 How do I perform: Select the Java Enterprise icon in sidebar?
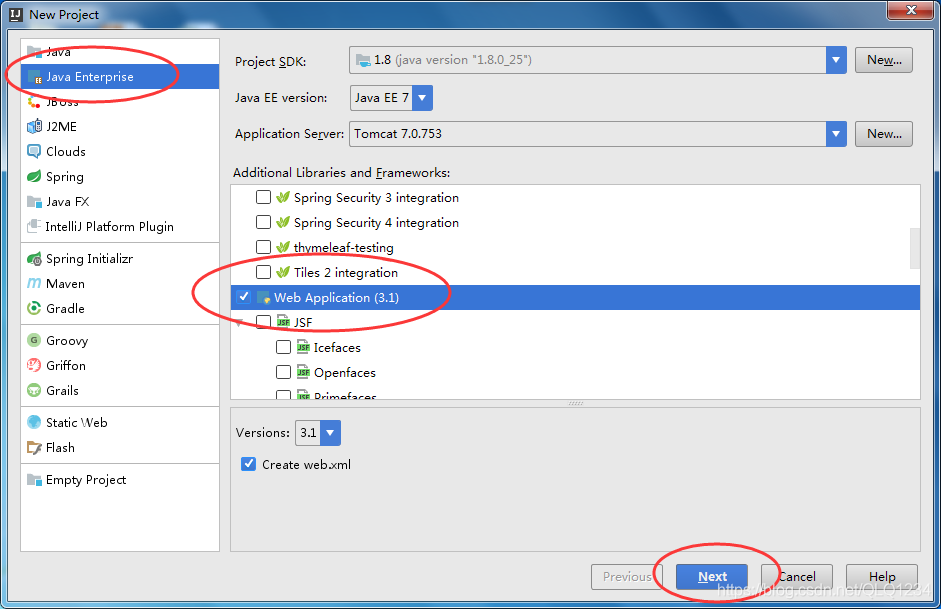click(x=35, y=77)
